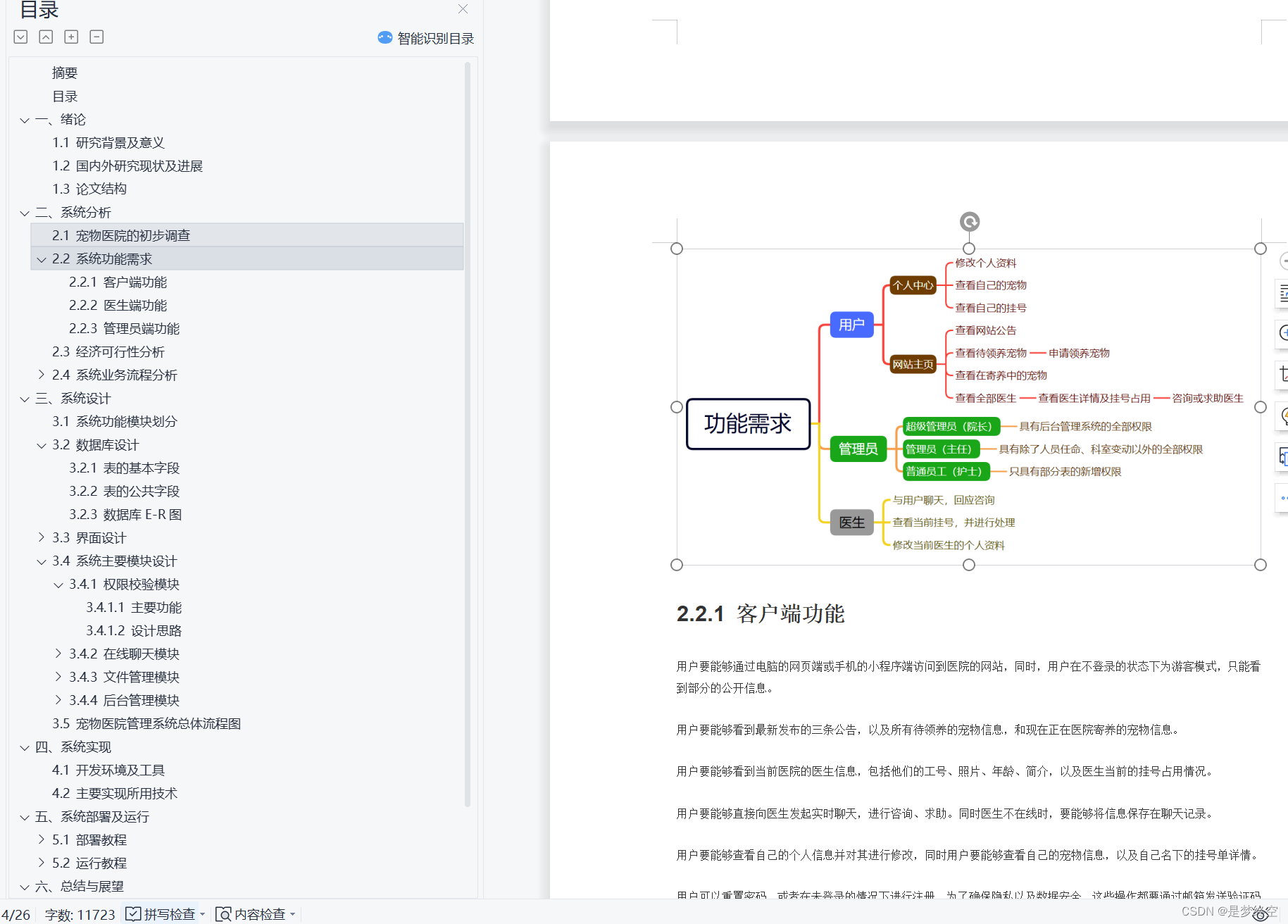This screenshot has width=1288, height=924.
Task: Click the top-left resize handle of the image
Action: click(x=677, y=249)
